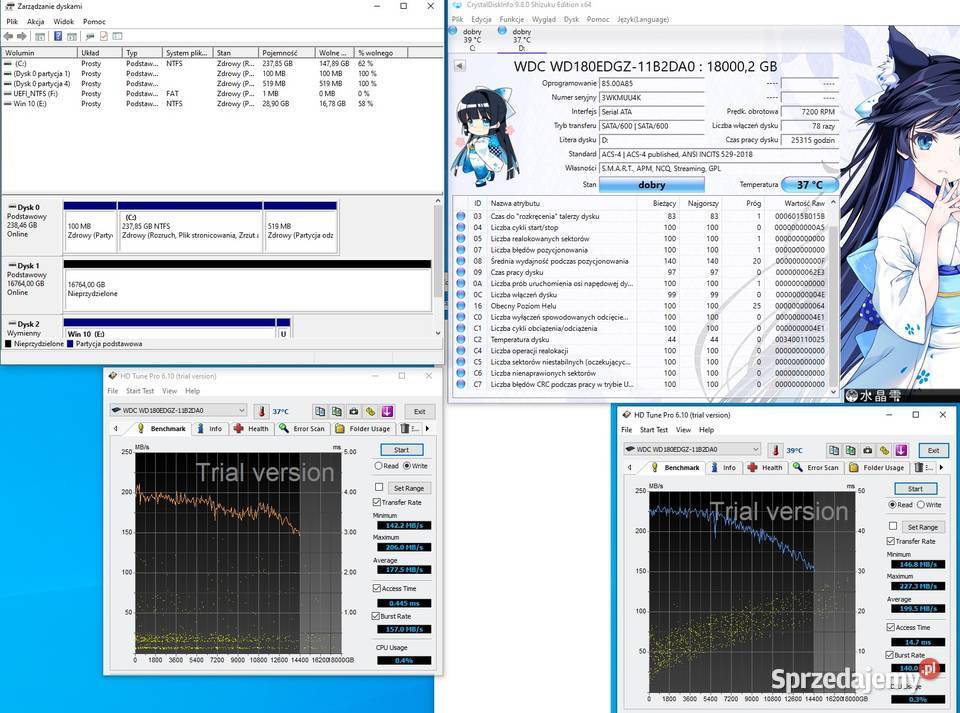Select Read radio button in right HD Tune
Image resolution: width=960 pixels, height=713 pixels.
pos(893,505)
